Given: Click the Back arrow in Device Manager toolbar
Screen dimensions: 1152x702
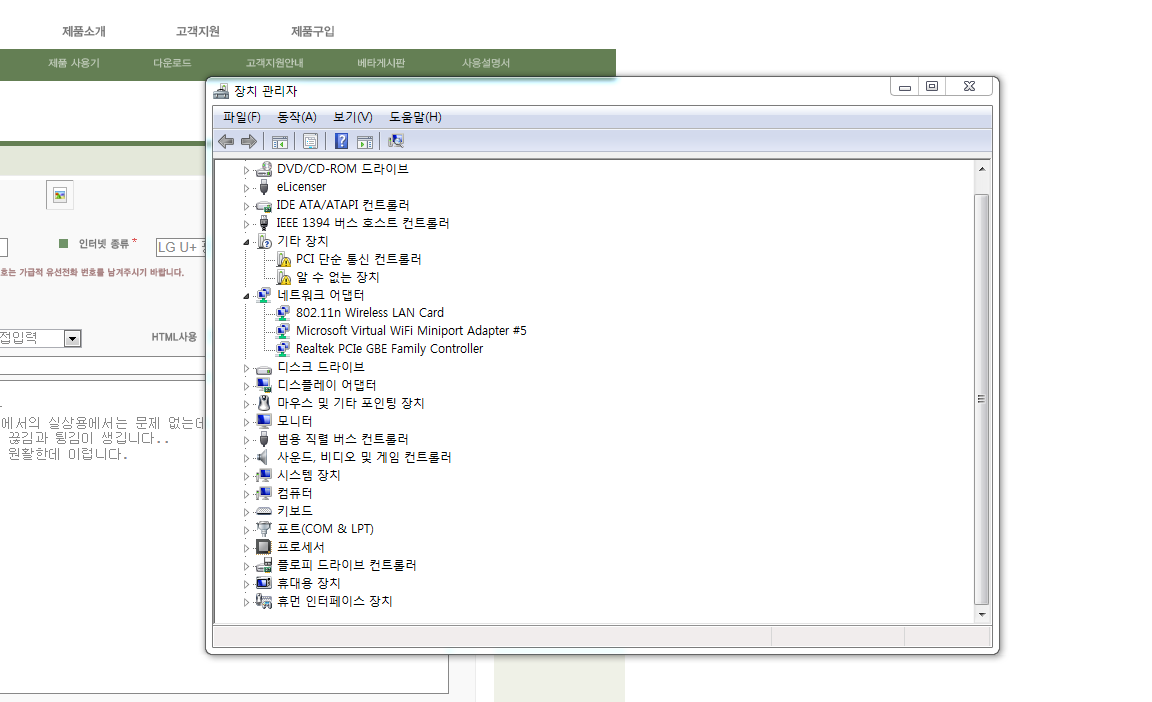Looking at the screenshot, I should tap(226, 142).
